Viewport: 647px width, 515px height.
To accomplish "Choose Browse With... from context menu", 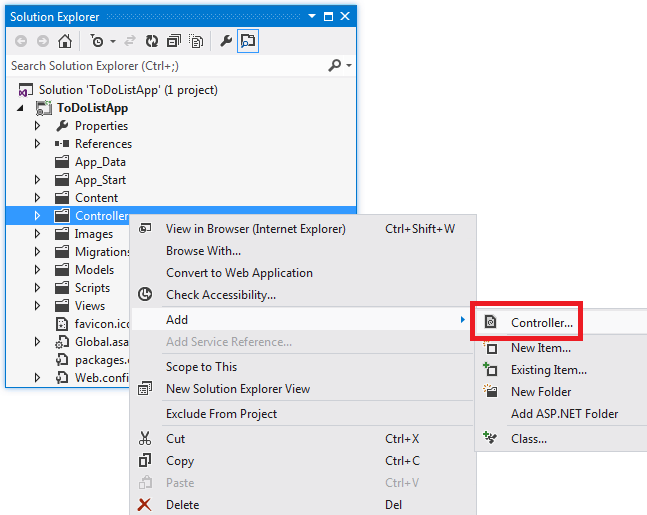I will pos(303,251).
